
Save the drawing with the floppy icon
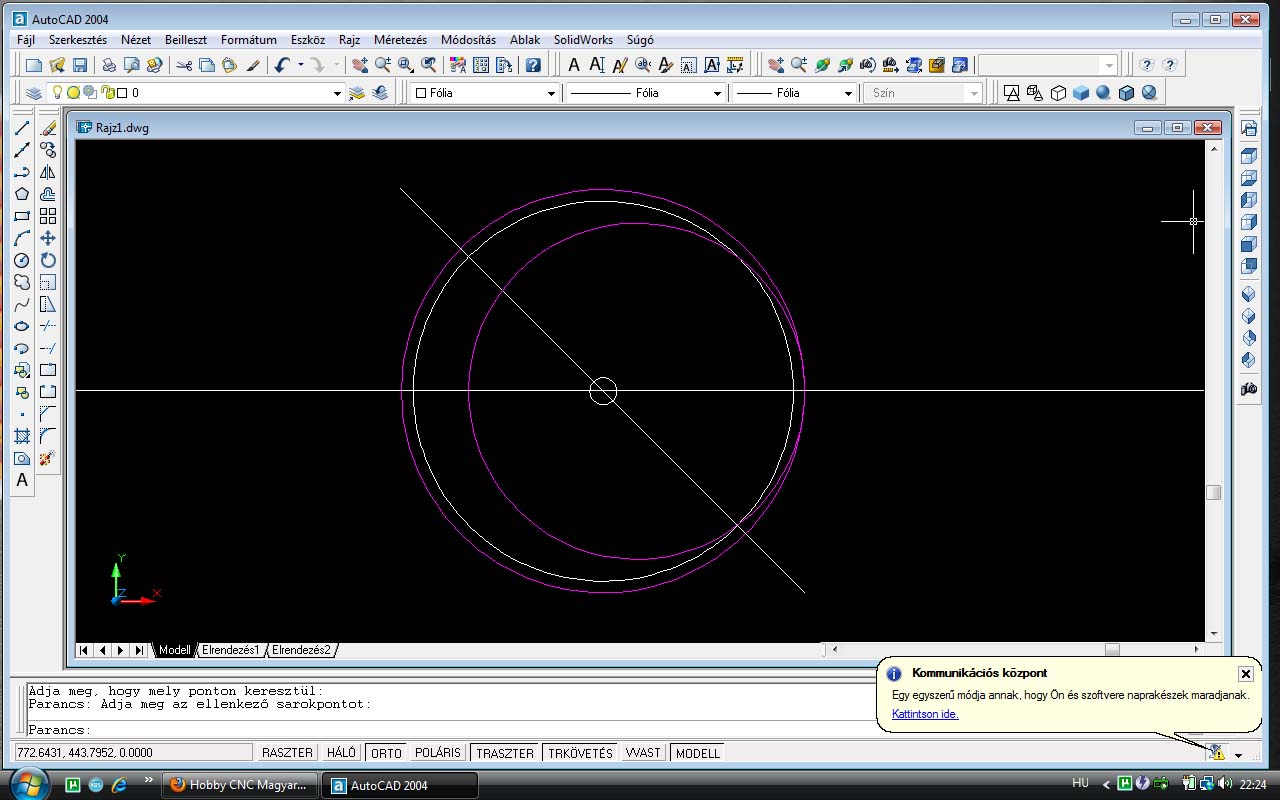pyautogui.click(x=80, y=65)
